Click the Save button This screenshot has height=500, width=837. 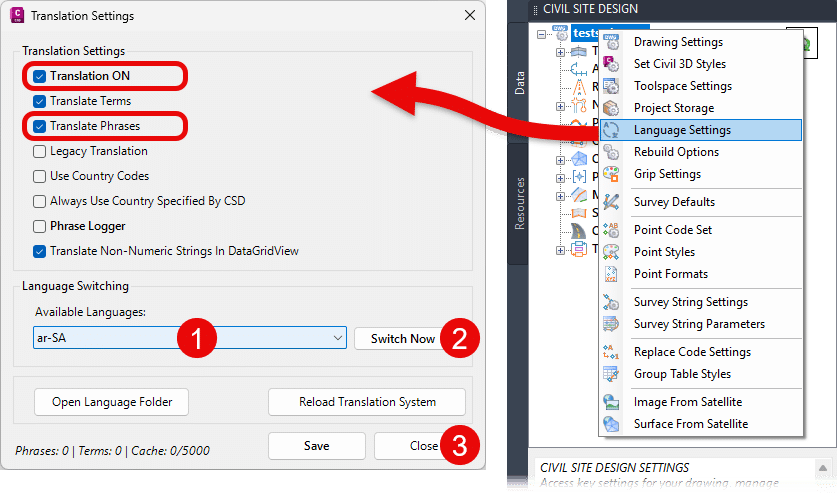tap(317, 446)
